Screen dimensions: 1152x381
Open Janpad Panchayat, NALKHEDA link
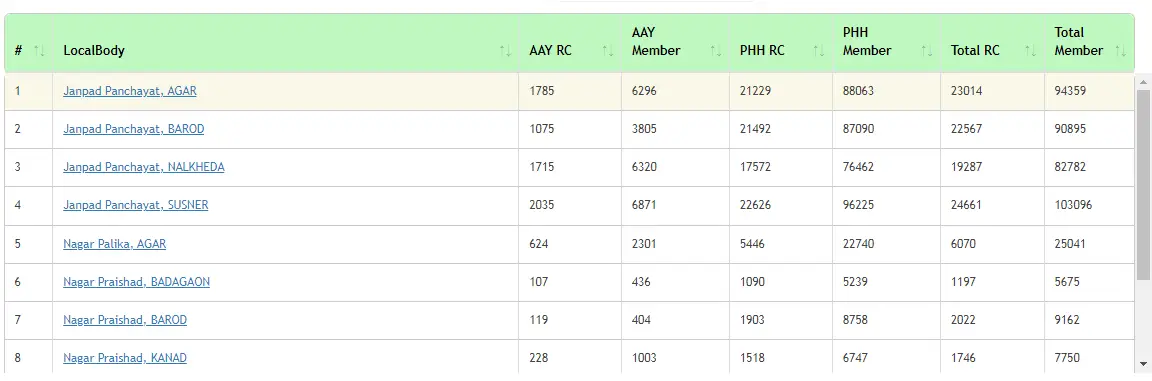point(144,167)
